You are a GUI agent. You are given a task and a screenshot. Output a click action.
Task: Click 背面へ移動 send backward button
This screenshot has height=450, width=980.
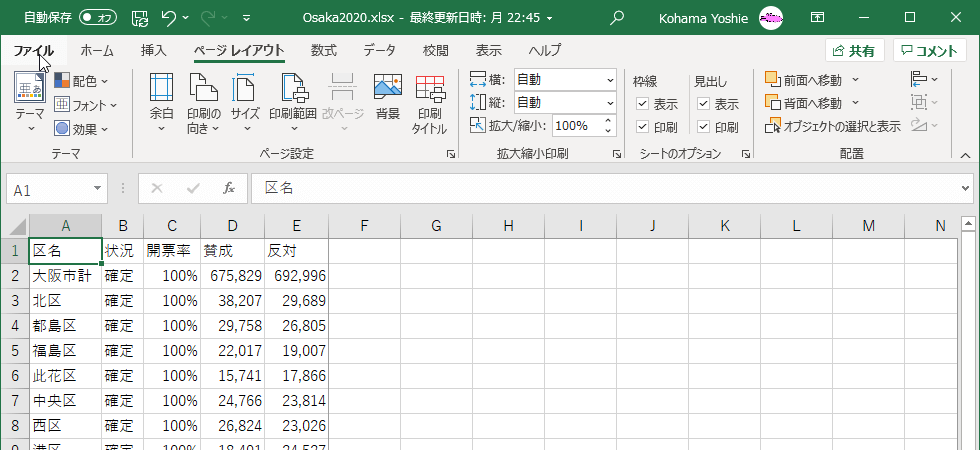pos(804,102)
